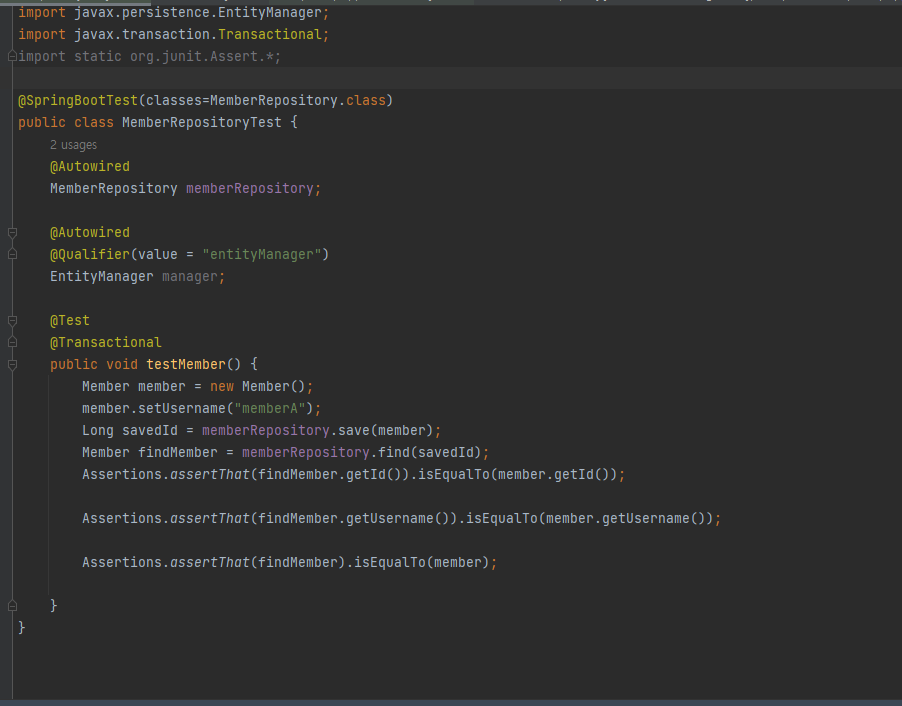
Task: Collapse the fold marker beside import static line
Action: pos(12,56)
